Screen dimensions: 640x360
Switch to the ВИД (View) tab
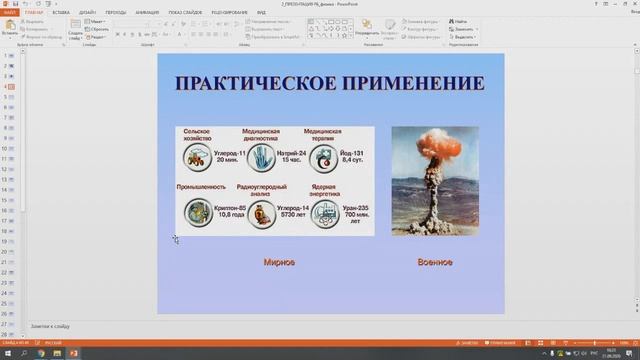261,13
